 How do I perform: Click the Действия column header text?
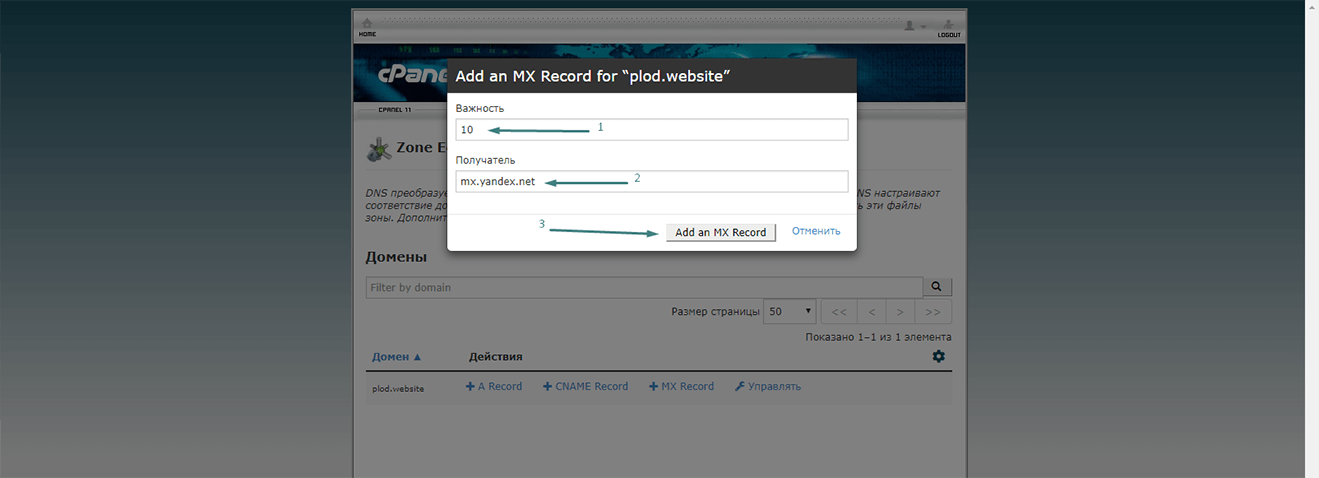[x=496, y=357]
